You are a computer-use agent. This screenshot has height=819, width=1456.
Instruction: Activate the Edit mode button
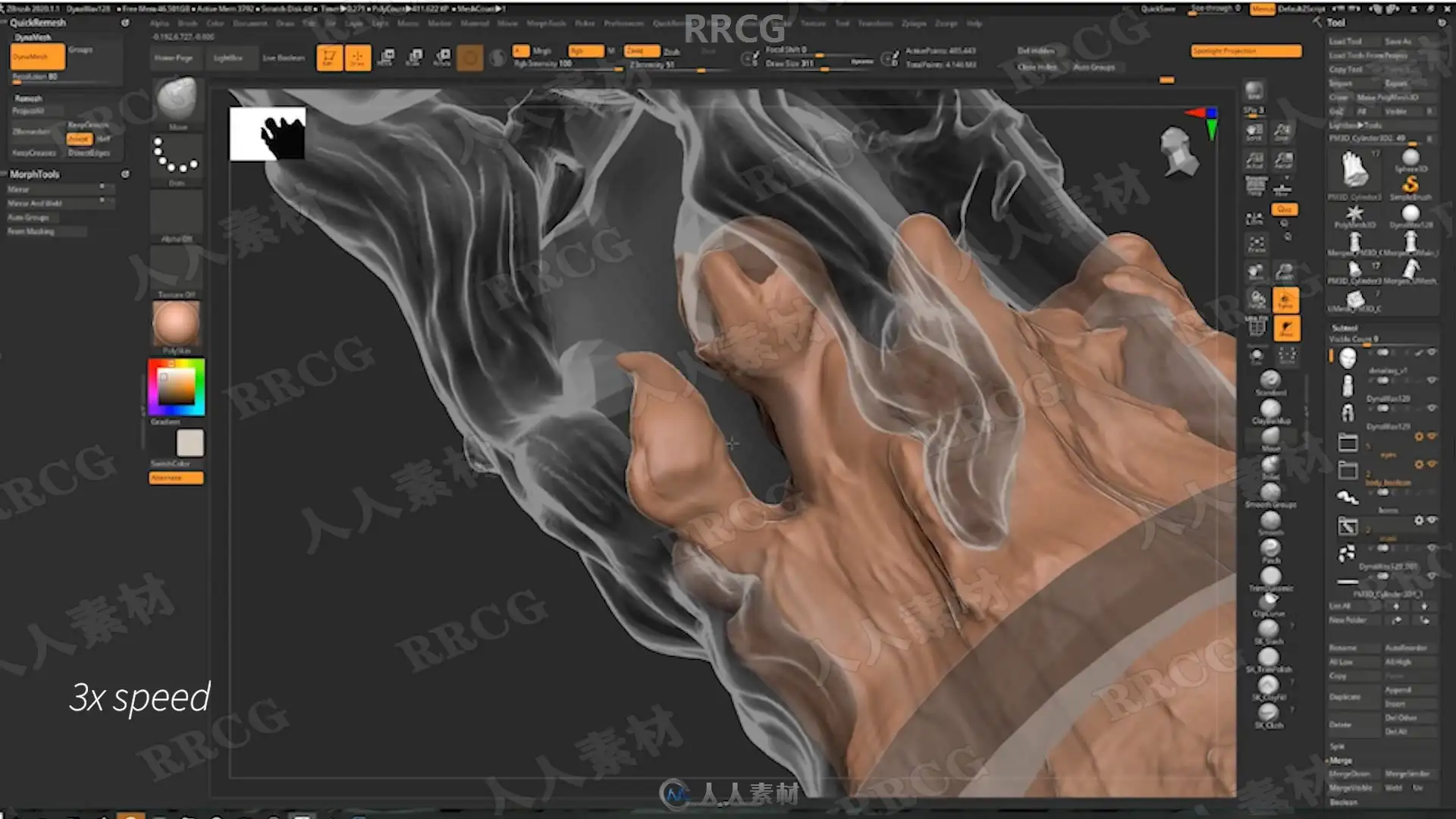point(328,58)
